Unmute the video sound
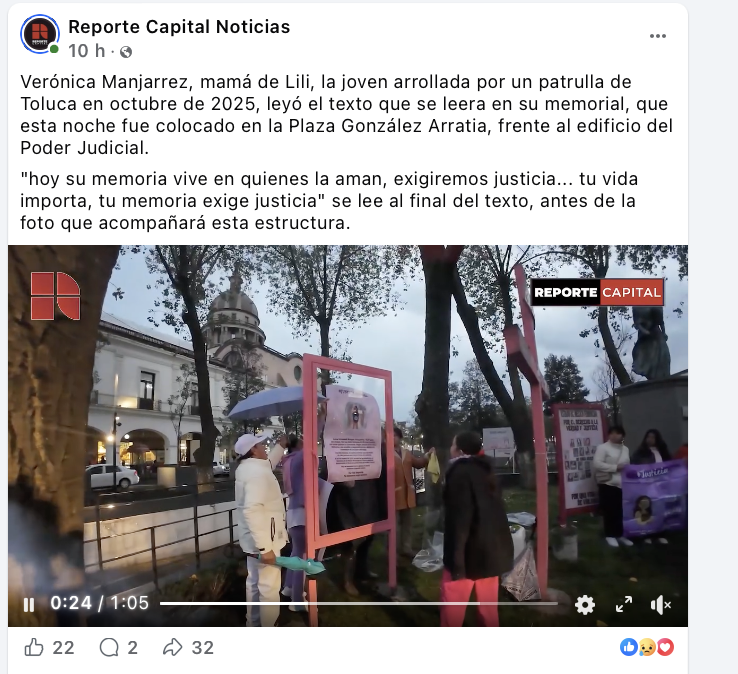The height and width of the screenshot is (674, 738). tap(661, 605)
